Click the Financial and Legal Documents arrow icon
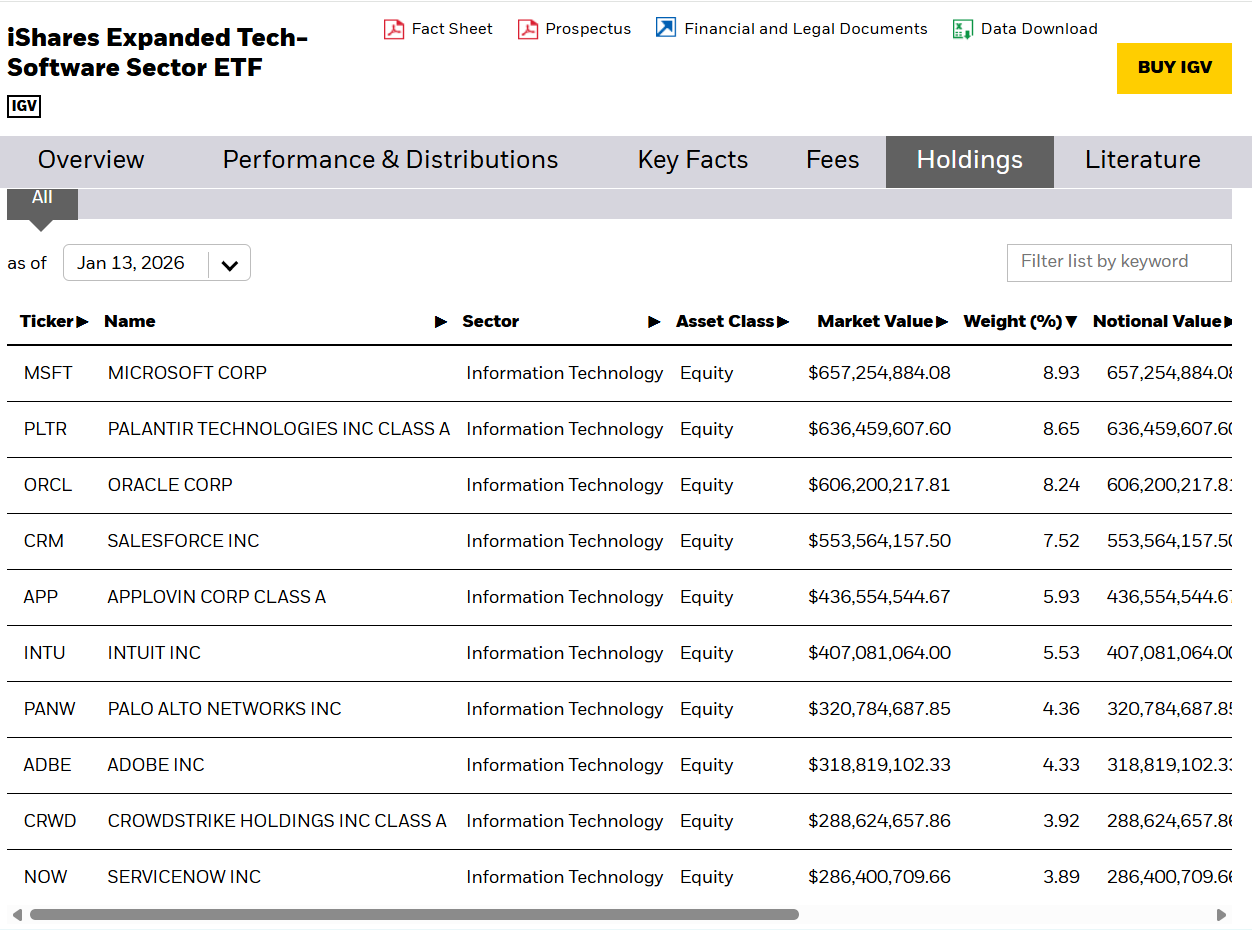This screenshot has height=930, width=1252. coord(666,28)
